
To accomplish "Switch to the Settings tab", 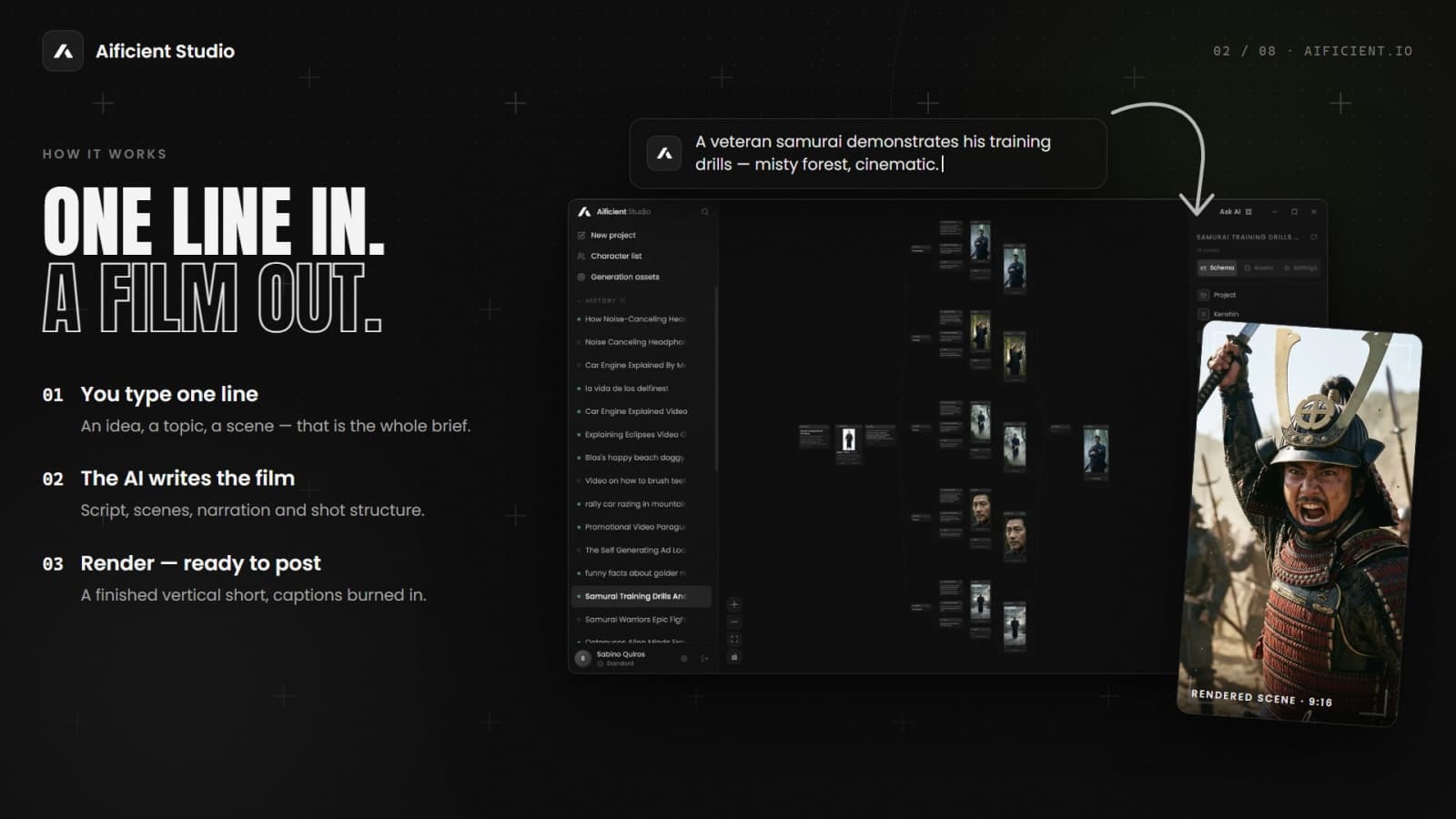I will [x=1300, y=268].
